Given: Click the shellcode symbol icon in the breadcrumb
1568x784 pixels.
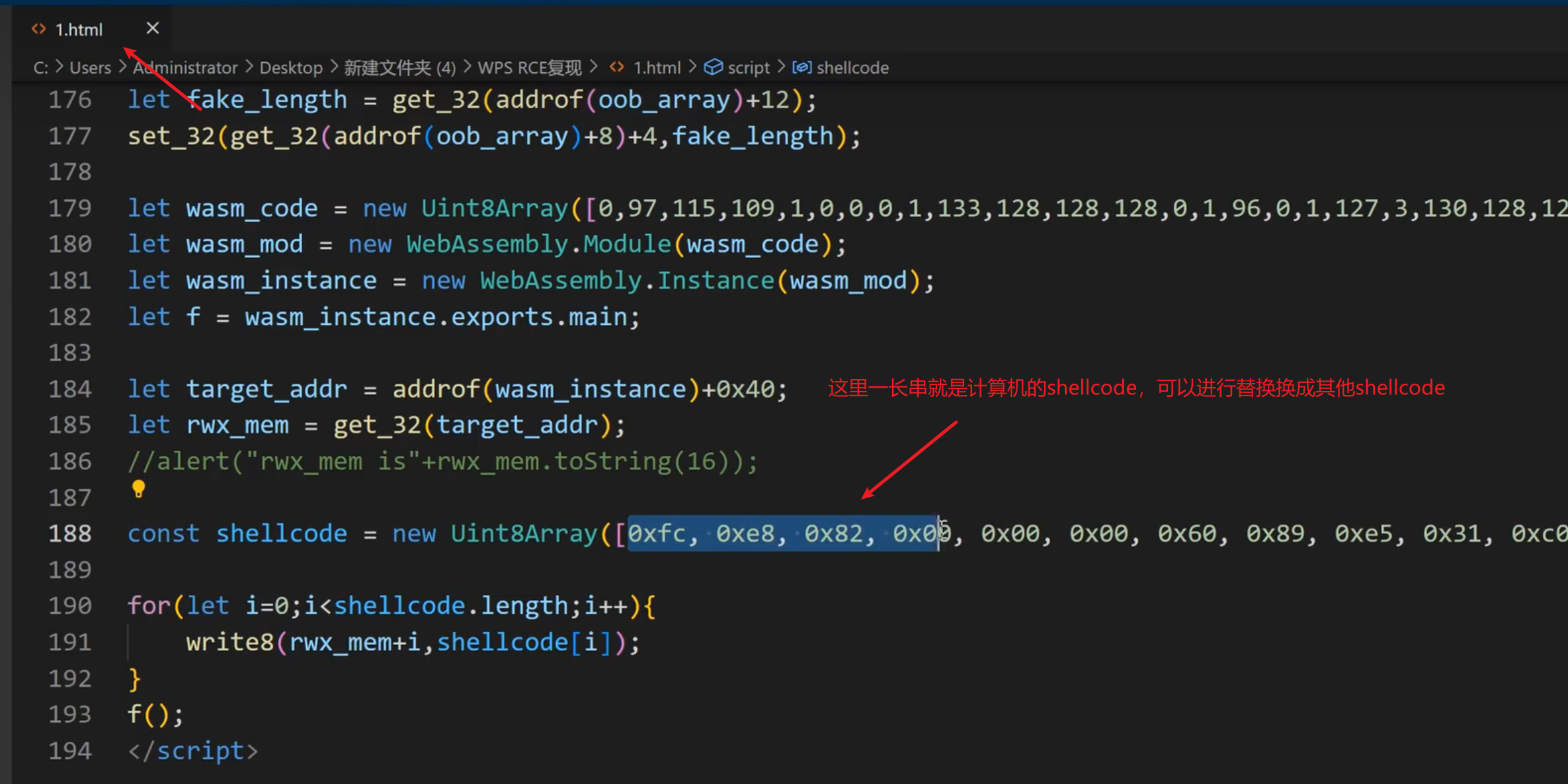Looking at the screenshot, I should coord(802,67).
